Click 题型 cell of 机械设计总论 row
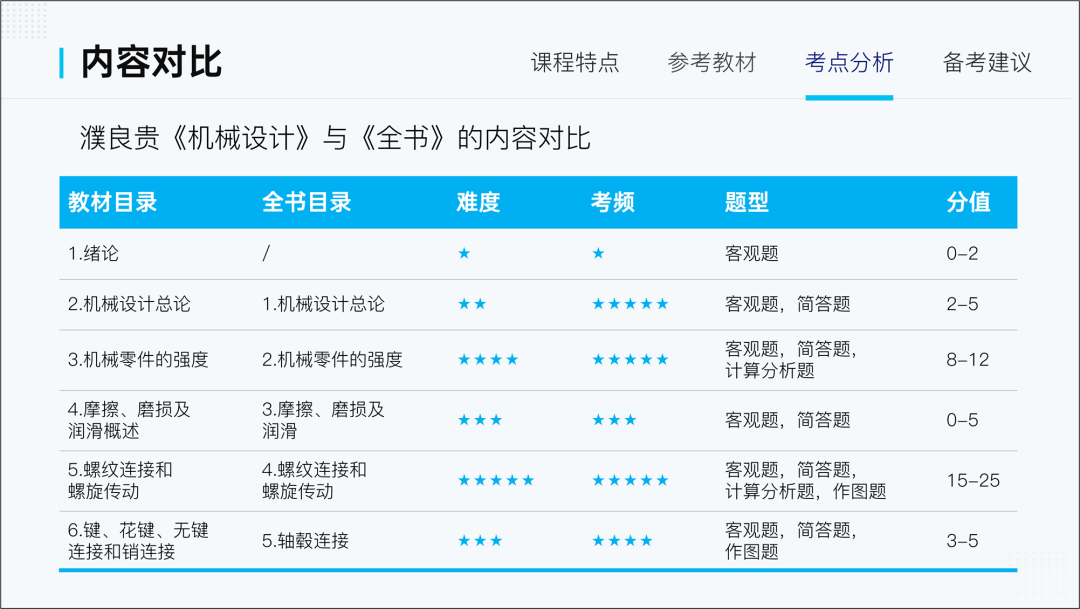Screen dimensions: 1080x609 point(787,304)
